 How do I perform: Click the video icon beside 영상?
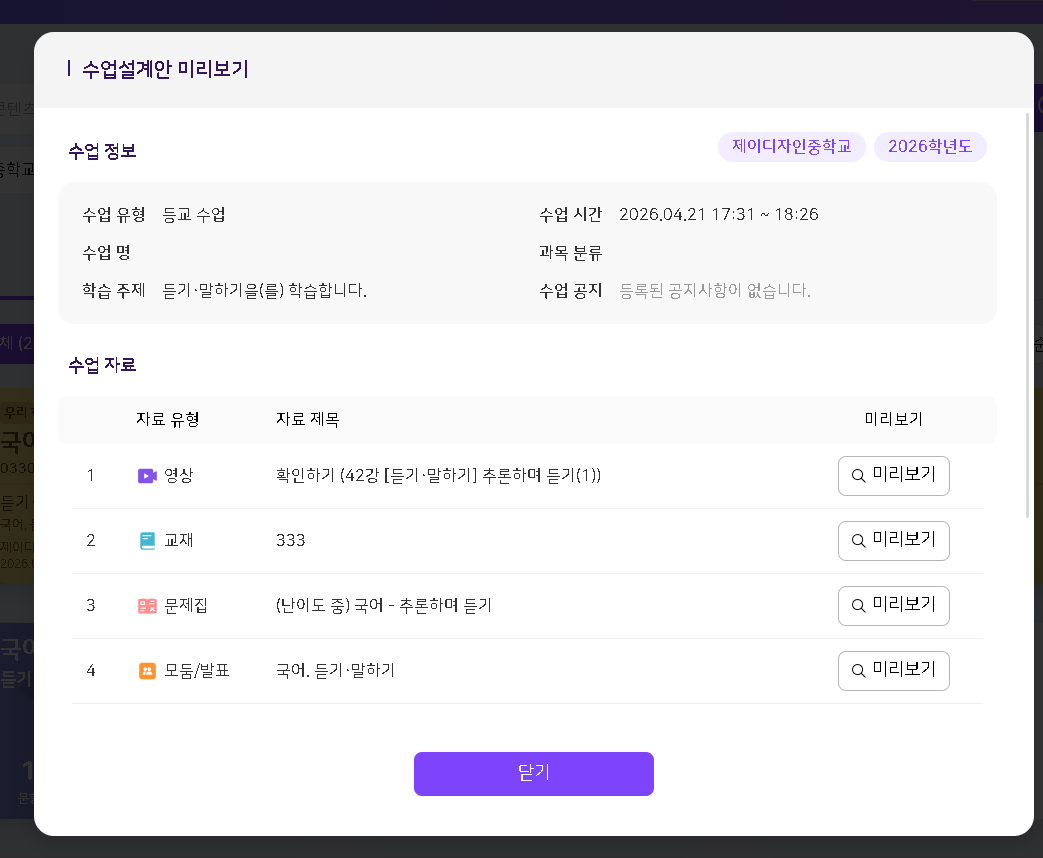pyautogui.click(x=147, y=476)
